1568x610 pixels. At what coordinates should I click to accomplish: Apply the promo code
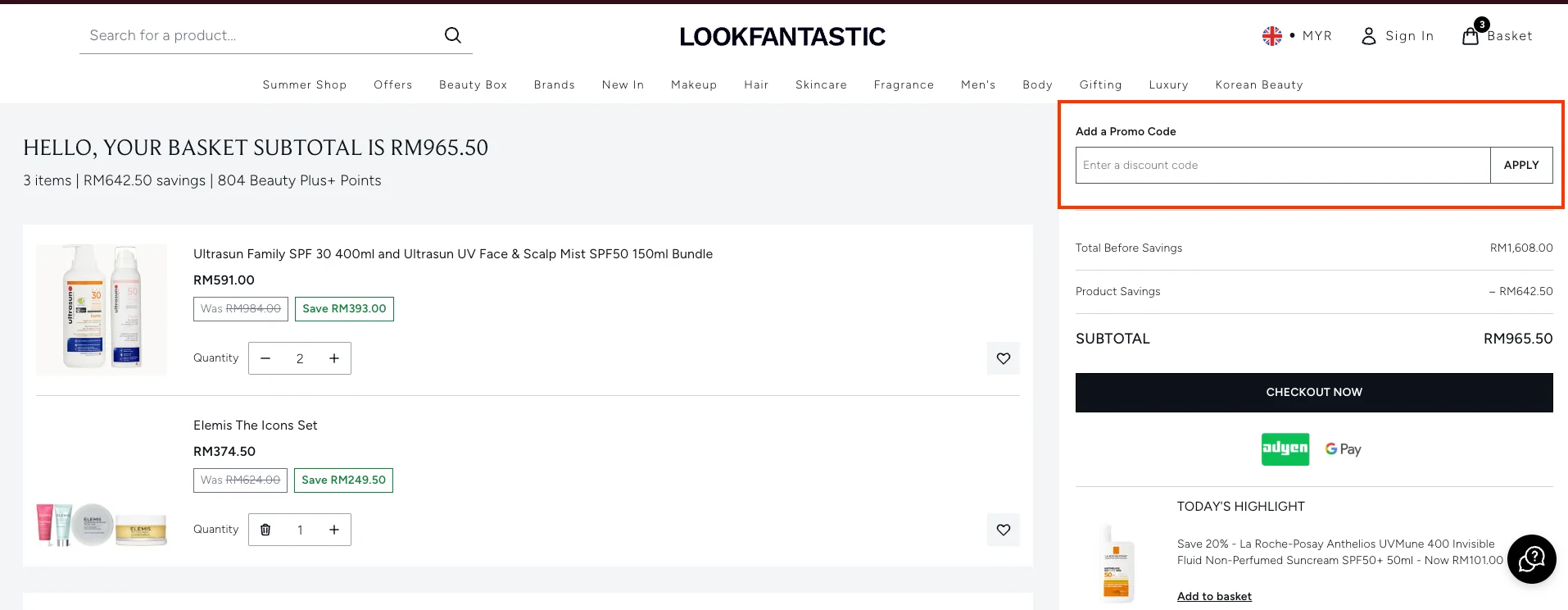click(1521, 165)
